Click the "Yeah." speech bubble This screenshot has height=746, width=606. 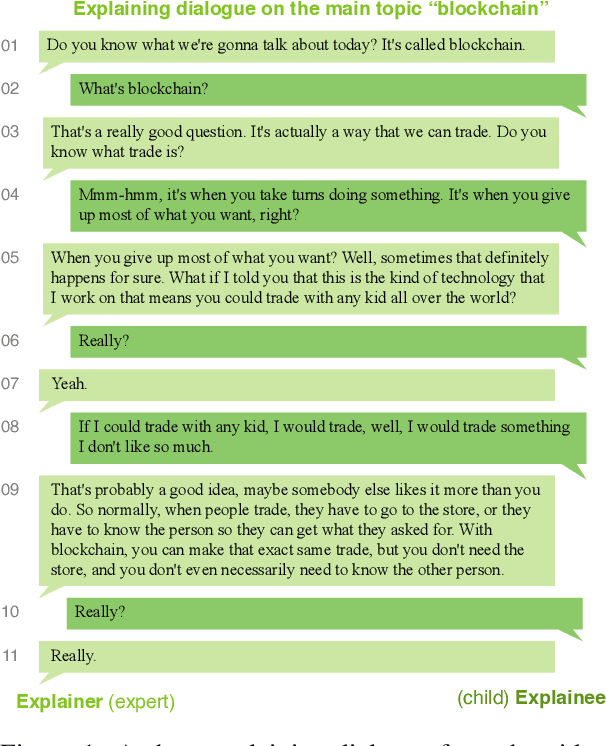coord(296,384)
